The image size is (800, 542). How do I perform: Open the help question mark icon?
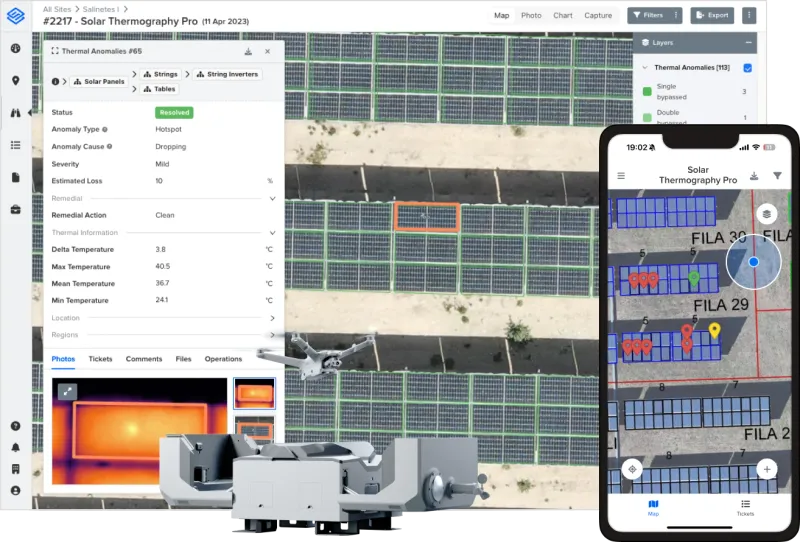16,426
